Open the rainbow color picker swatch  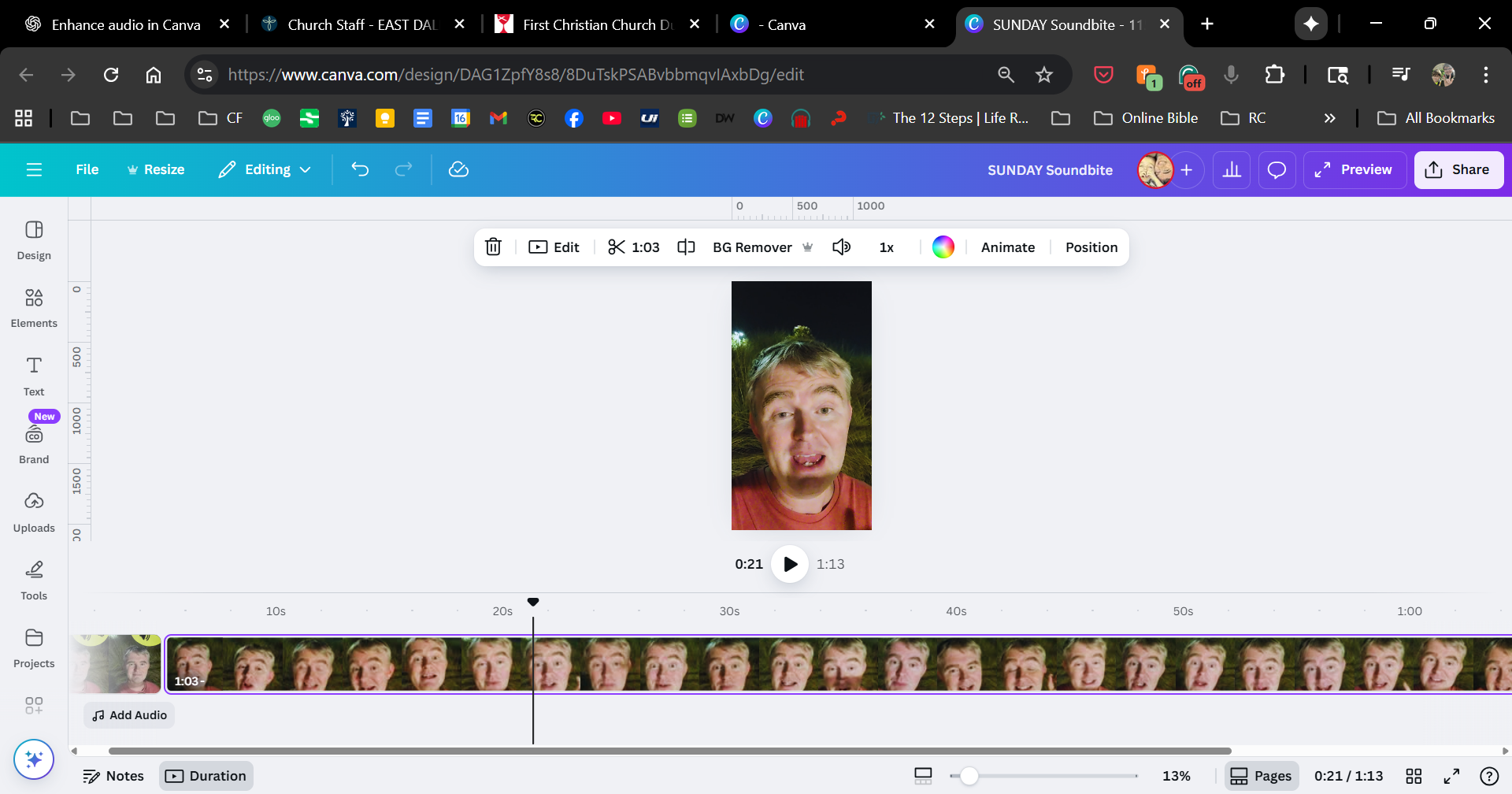coord(943,247)
